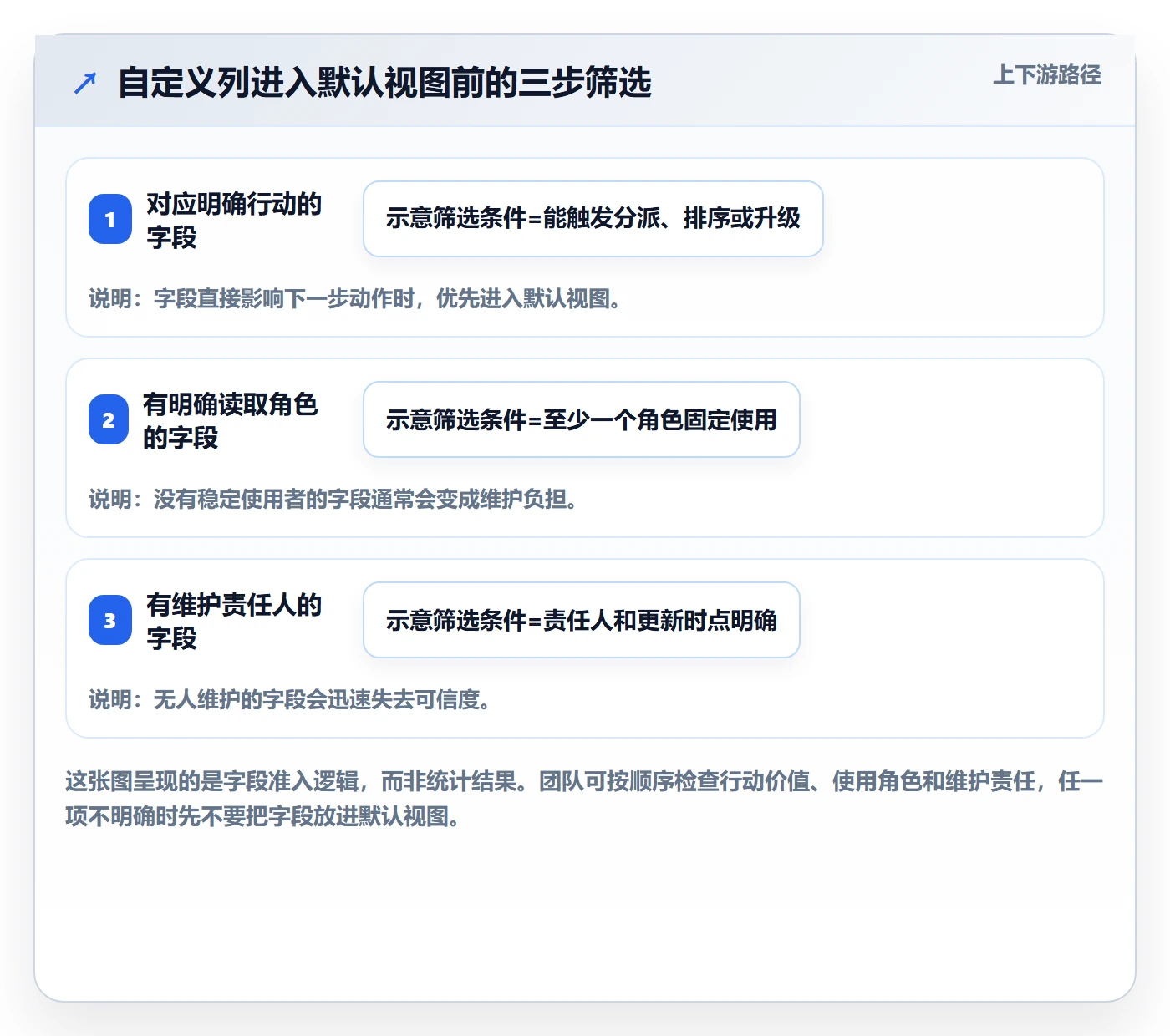The image size is (1170, 1036).
Task: Select the heading 有明确读取角色的字段
Action: tap(231, 420)
